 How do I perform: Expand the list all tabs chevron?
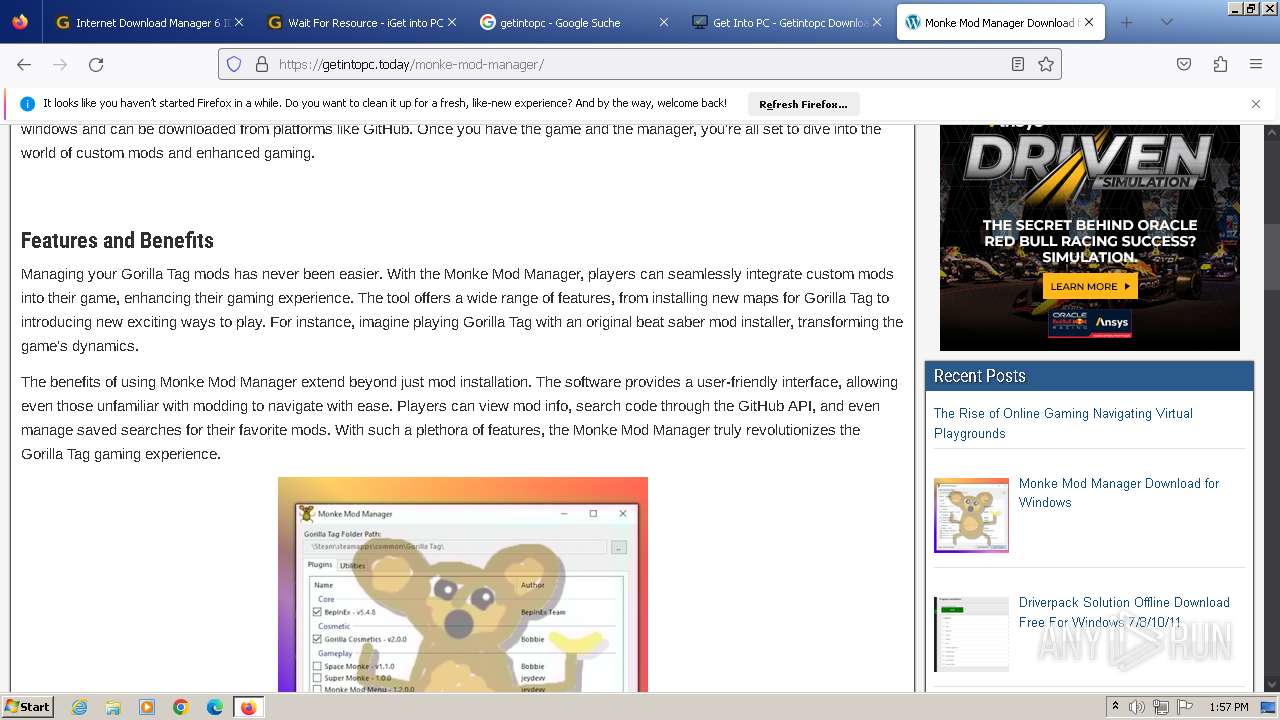click(x=1166, y=22)
